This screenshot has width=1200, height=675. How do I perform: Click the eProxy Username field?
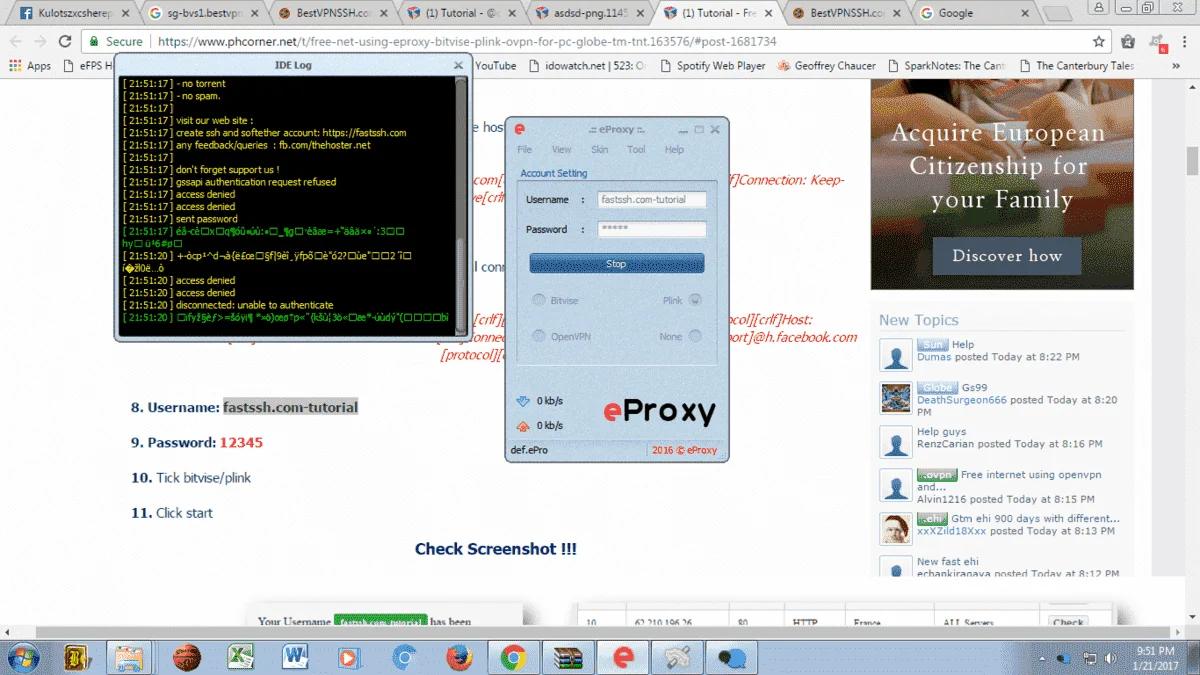tap(652, 200)
